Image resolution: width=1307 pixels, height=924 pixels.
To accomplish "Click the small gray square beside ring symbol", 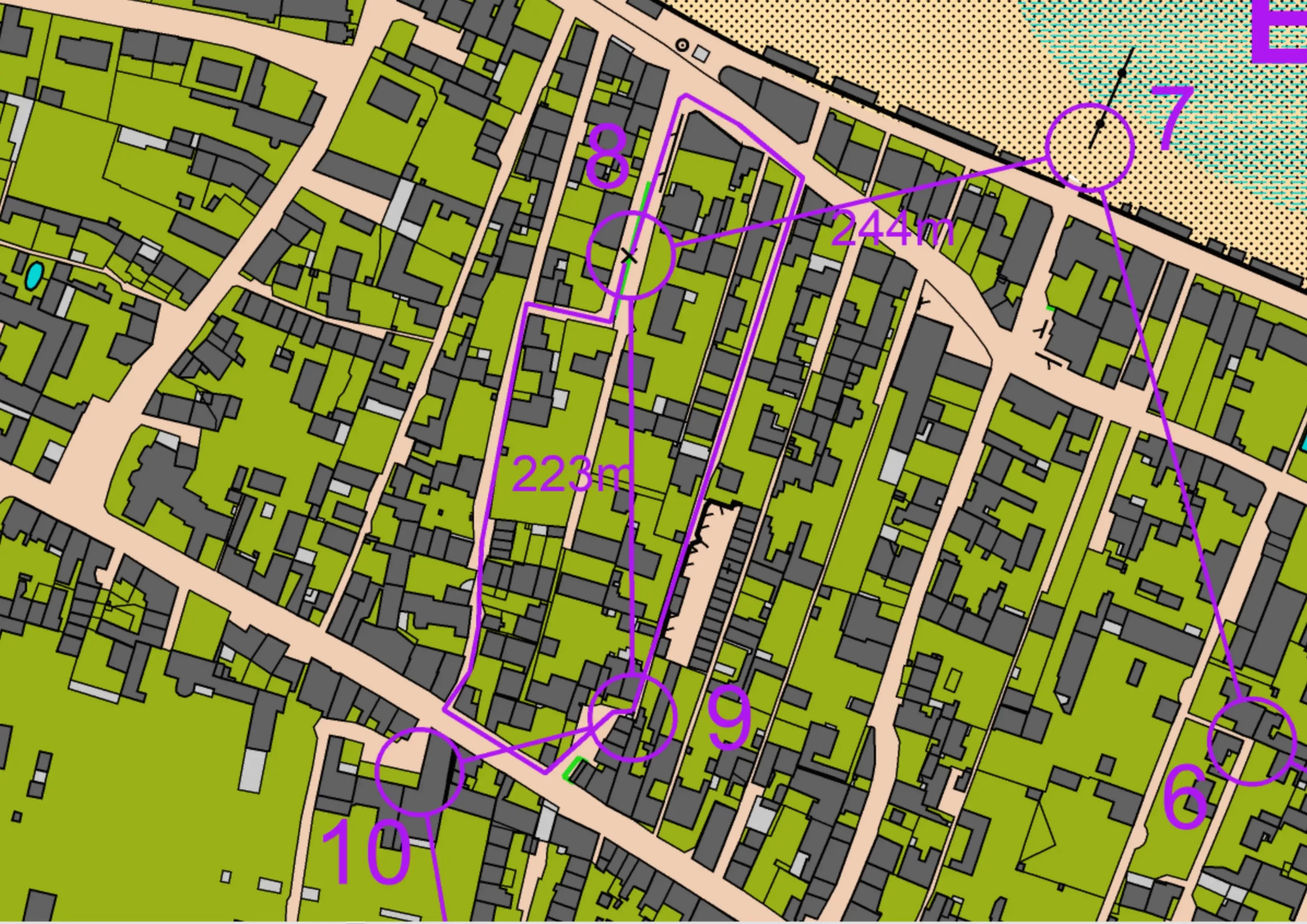I will 701,54.
